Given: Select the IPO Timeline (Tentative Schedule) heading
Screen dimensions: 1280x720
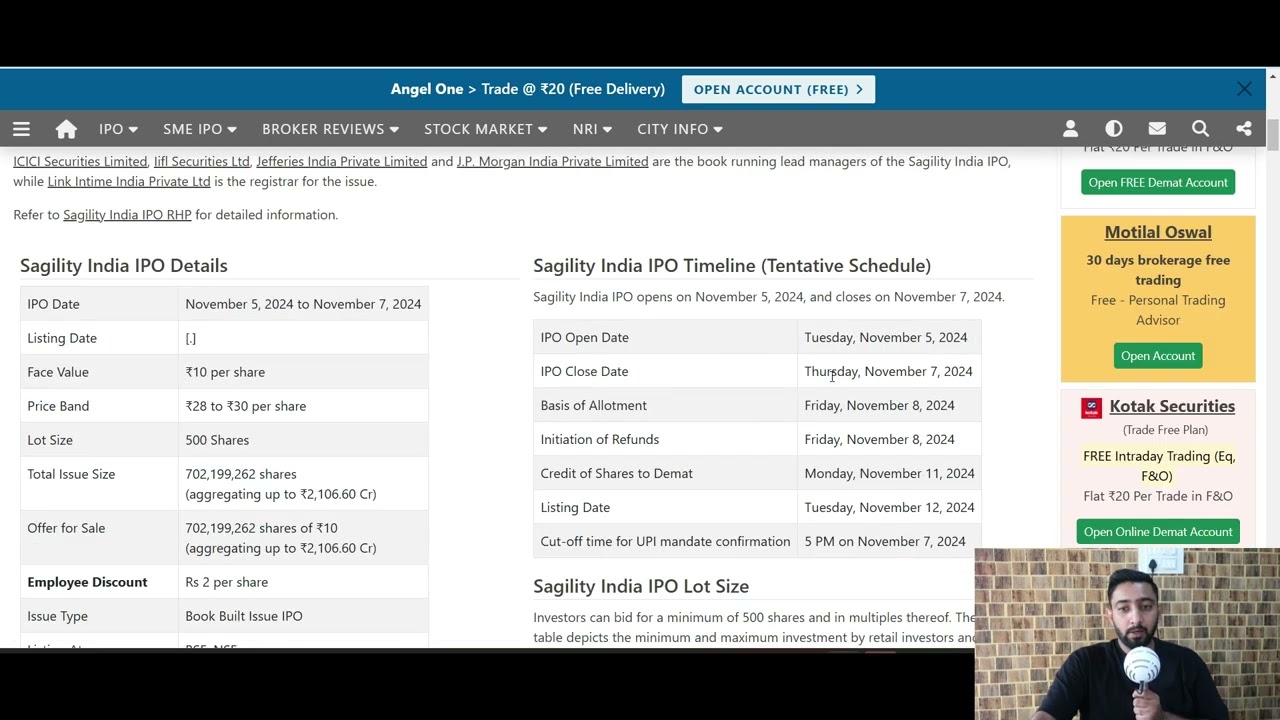Looking at the screenshot, I should [x=732, y=265].
